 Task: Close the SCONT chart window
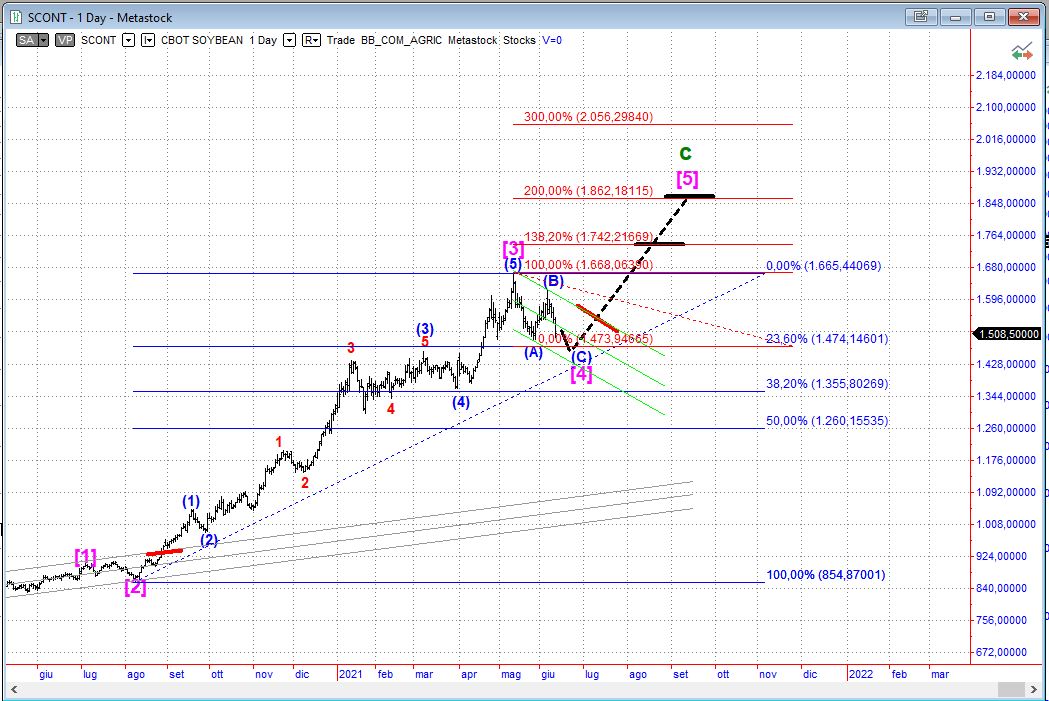(1024, 16)
